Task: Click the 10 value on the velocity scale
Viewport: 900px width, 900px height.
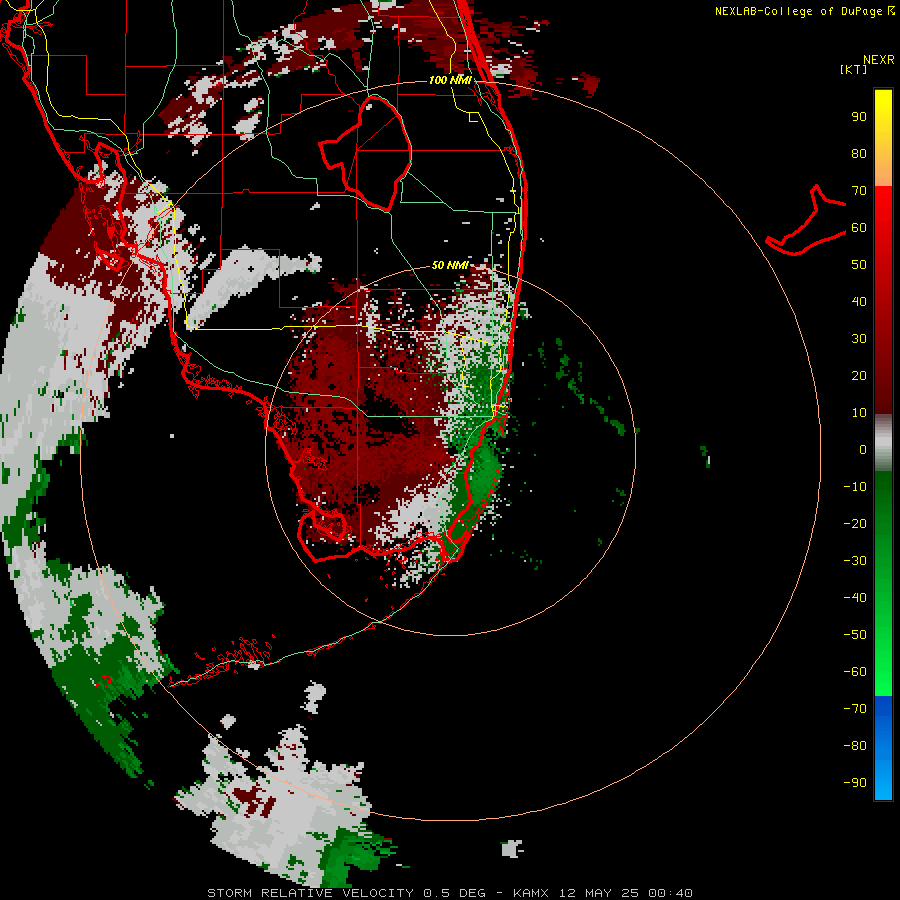Action: tap(859, 413)
